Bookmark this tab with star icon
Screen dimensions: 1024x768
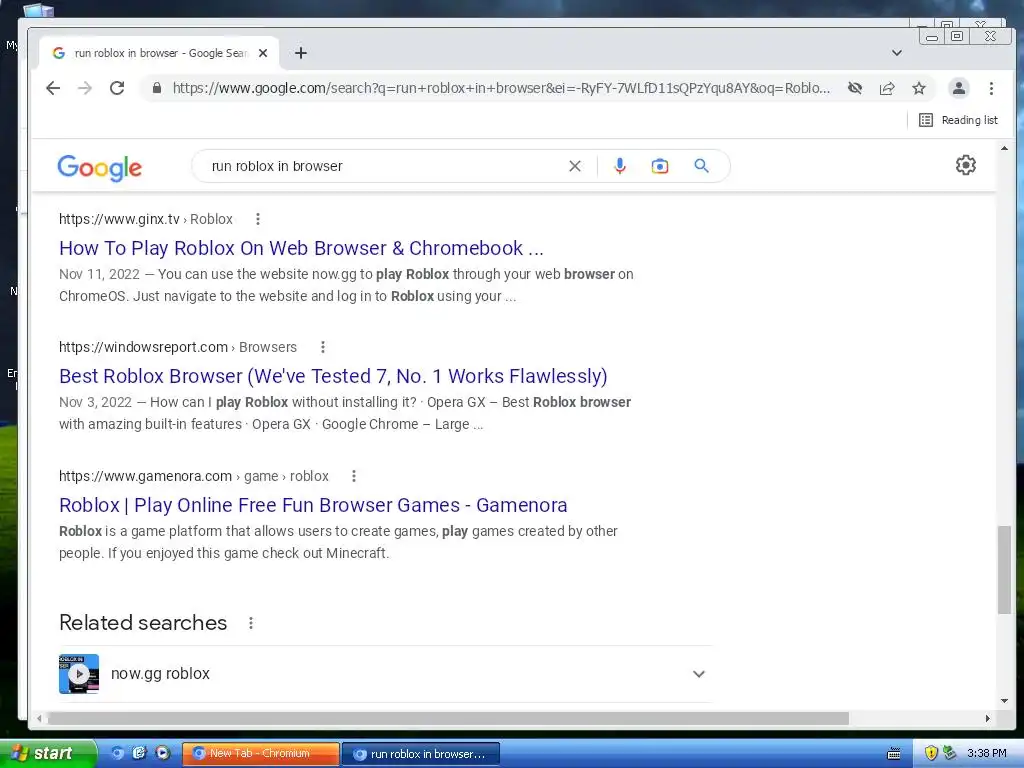point(919,88)
